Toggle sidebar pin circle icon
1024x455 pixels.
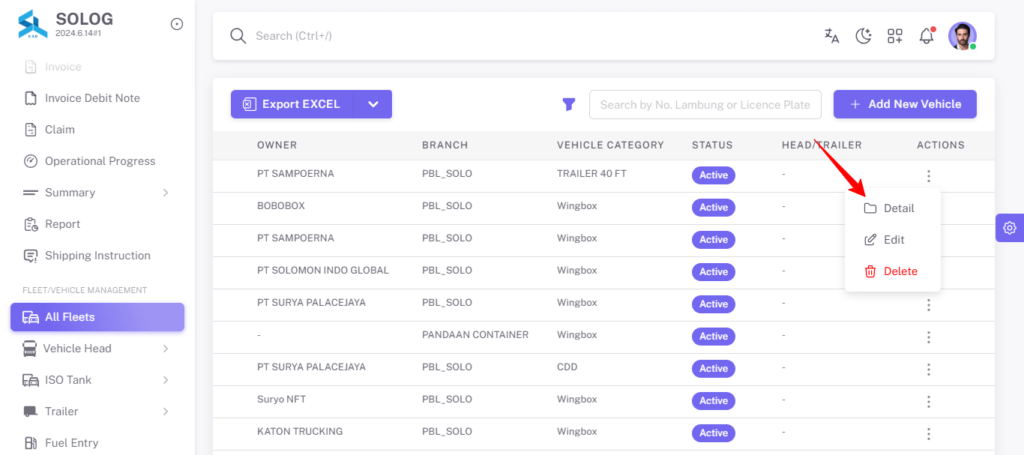(177, 24)
